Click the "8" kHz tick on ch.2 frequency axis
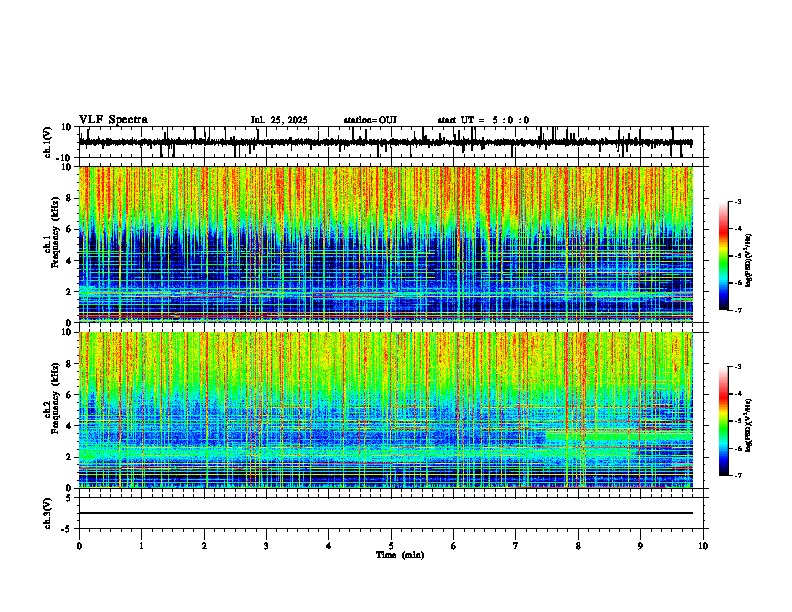 coord(69,364)
